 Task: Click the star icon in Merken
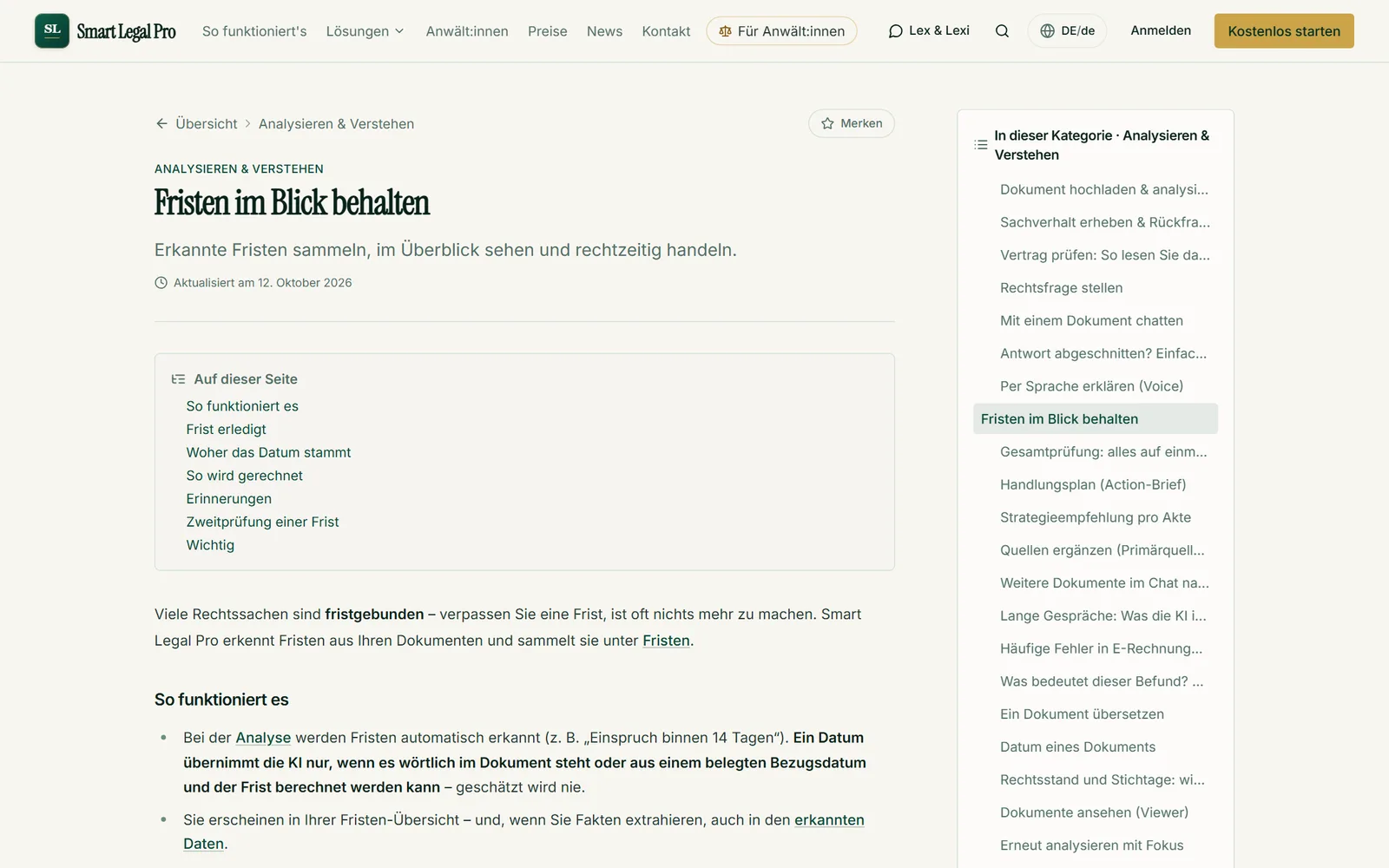click(x=827, y=123)
